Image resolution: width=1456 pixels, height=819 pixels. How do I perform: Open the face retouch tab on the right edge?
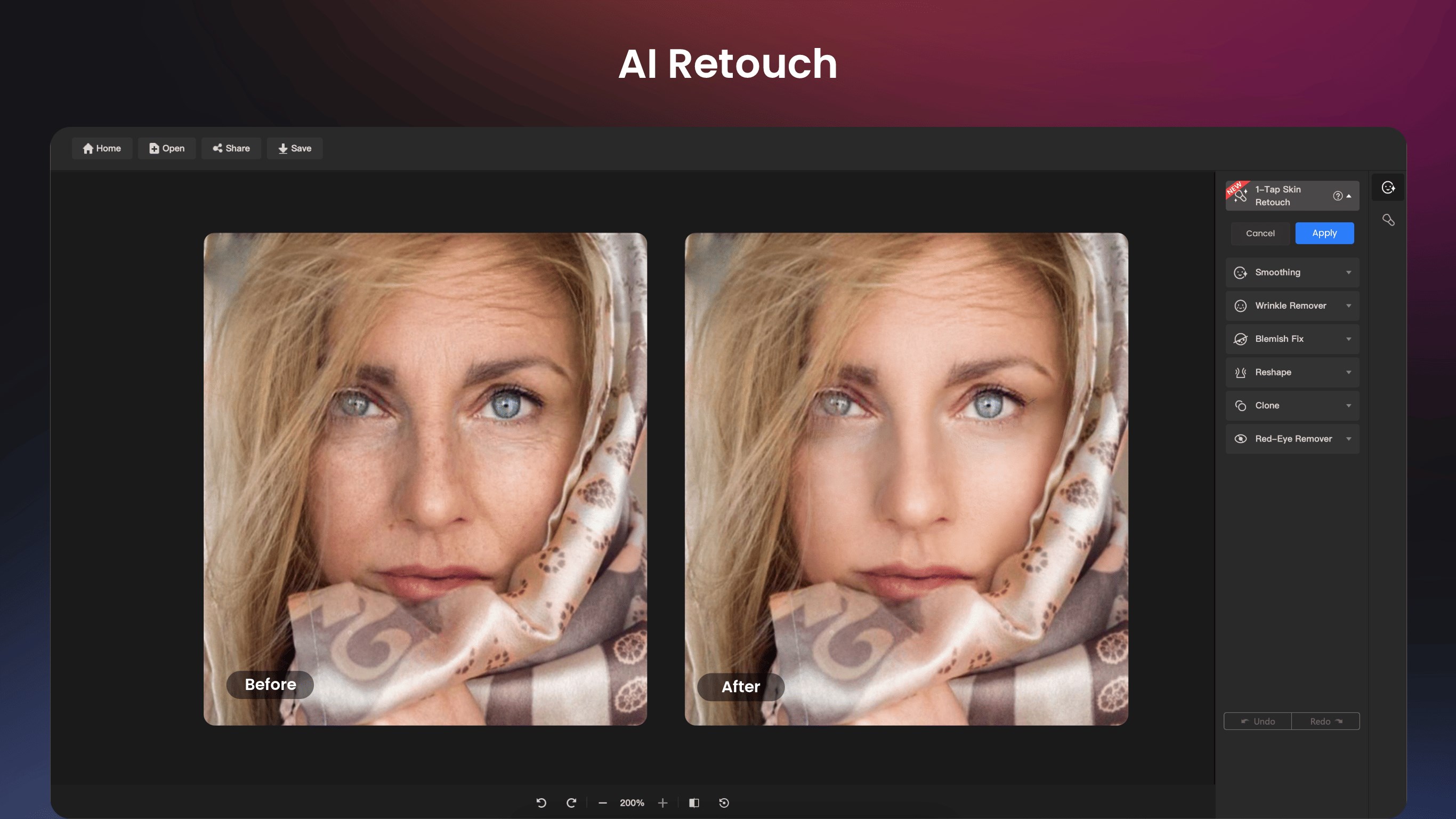click(x=1388, y=187)
